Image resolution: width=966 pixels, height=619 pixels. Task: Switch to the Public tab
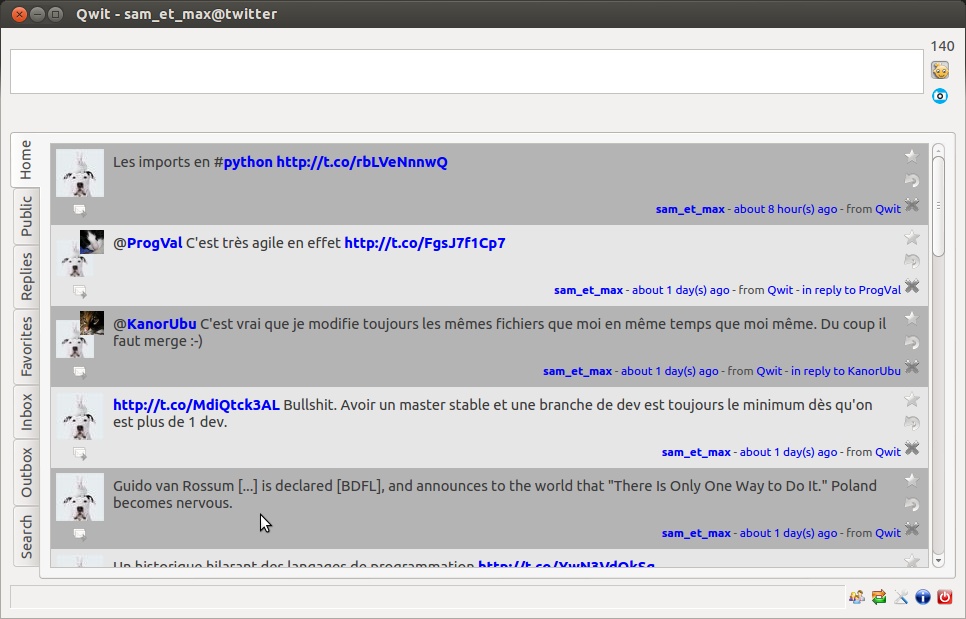click(26, 216)
